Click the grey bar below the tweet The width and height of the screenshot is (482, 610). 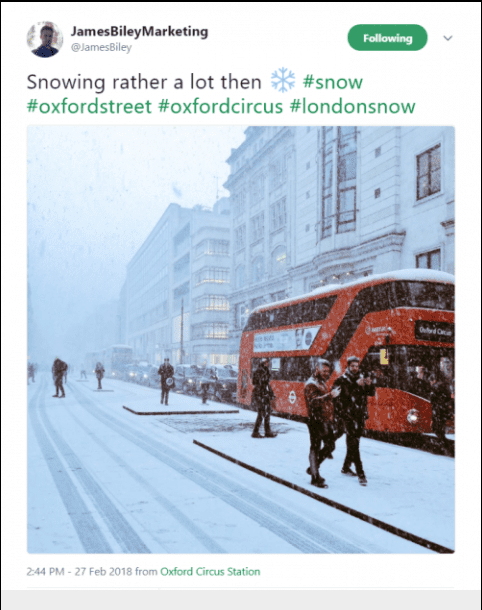pos(241,599)
